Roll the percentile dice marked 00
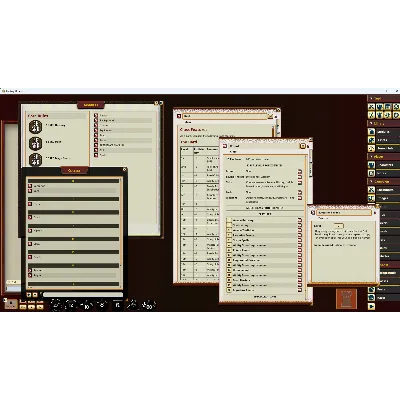The height and width of the screenshot is (400, 400). tap(149, 305)
